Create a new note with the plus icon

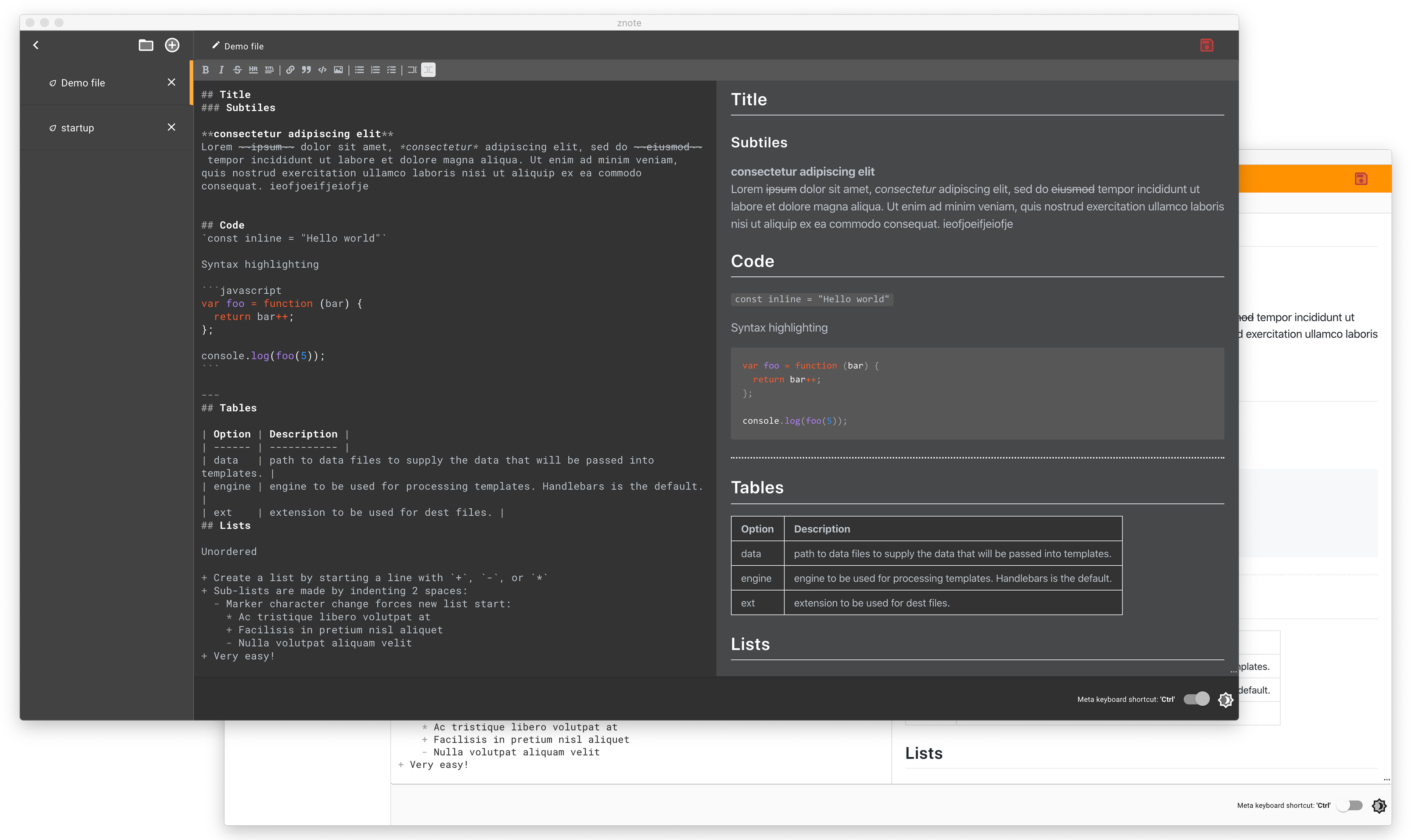point(172,45)
